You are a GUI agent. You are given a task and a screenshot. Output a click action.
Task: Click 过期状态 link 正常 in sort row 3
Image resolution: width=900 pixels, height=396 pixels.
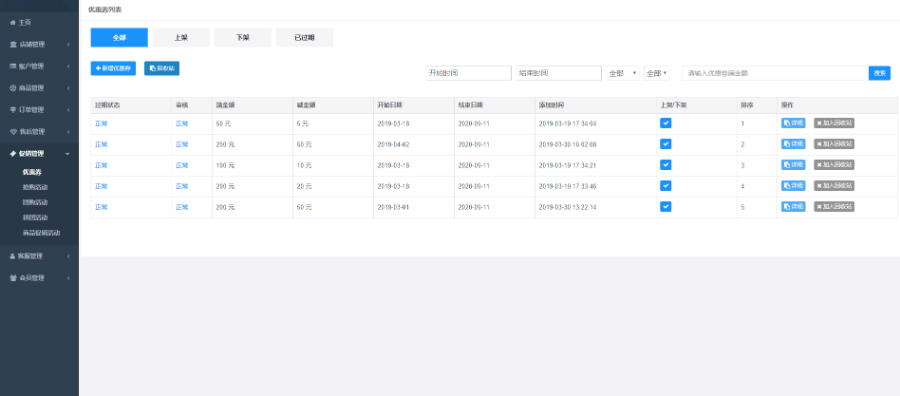tap(102, 165)
